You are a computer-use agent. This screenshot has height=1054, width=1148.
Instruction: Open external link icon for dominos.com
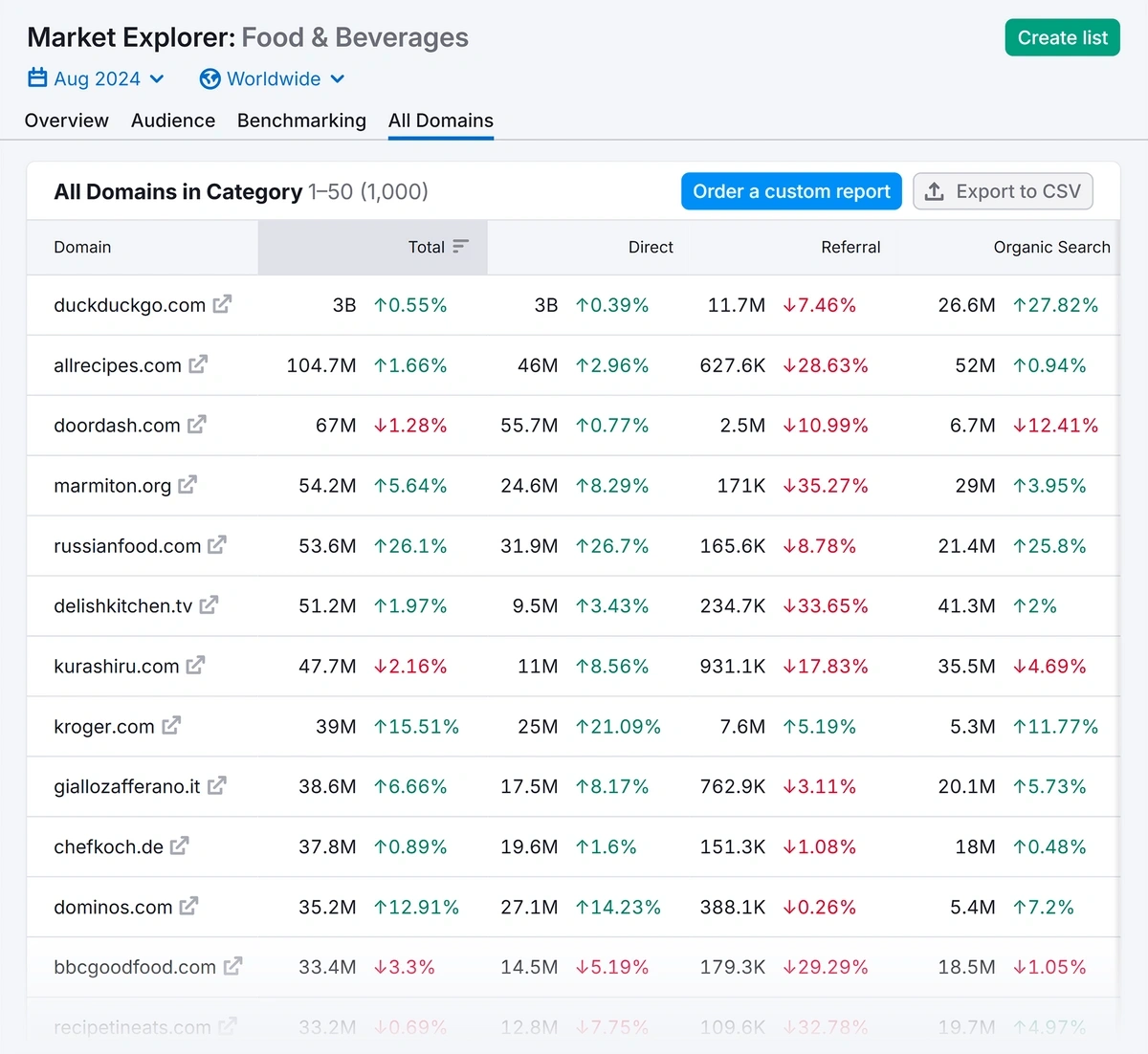point(188,906)
